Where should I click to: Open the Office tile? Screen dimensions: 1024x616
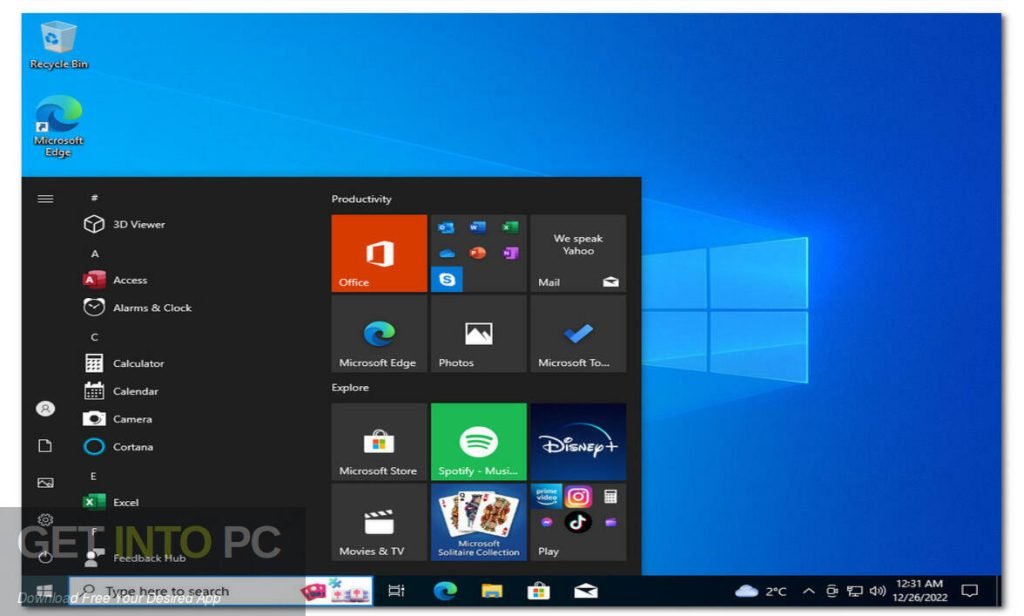378,253
